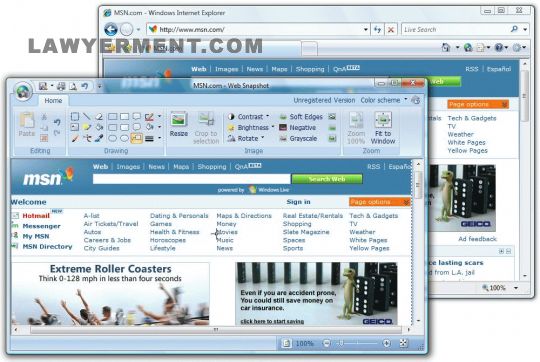Click the Refresh button in Internet Explorer

[x=377, y=30]
